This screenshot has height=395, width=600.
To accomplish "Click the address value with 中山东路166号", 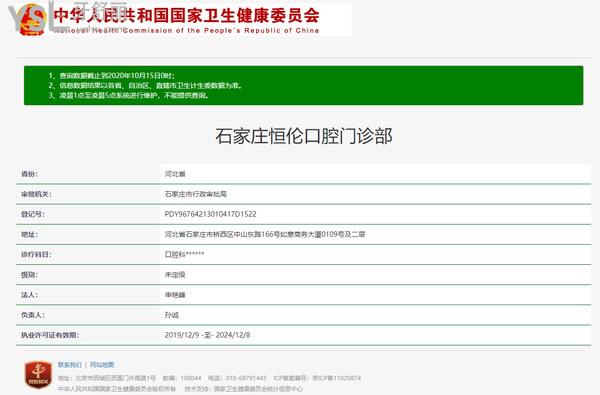I will pos(265,234).
